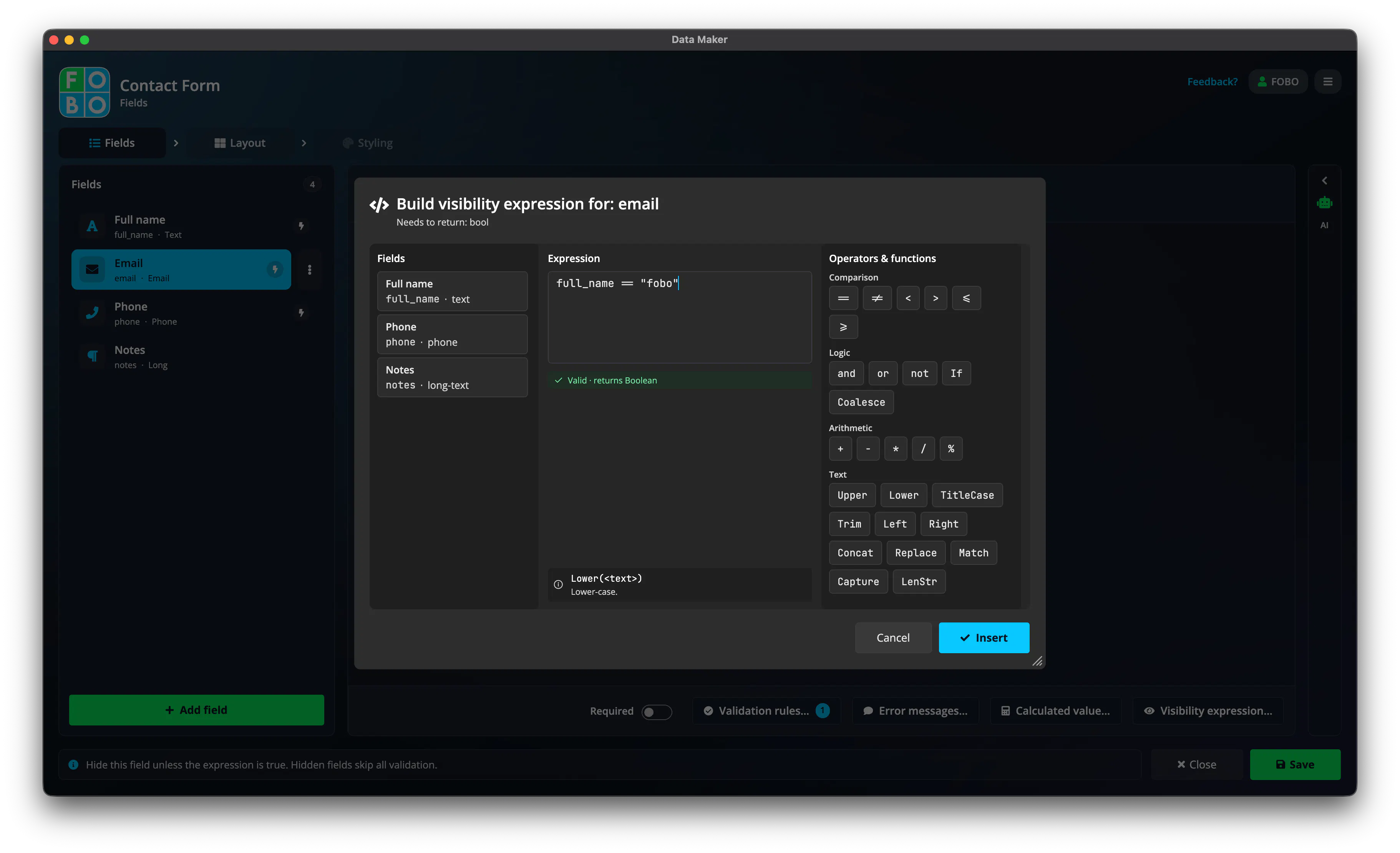Screen dimensions: 1400x853
Task: Click the paragraph icon for Notes field
Action: [92, 356]
